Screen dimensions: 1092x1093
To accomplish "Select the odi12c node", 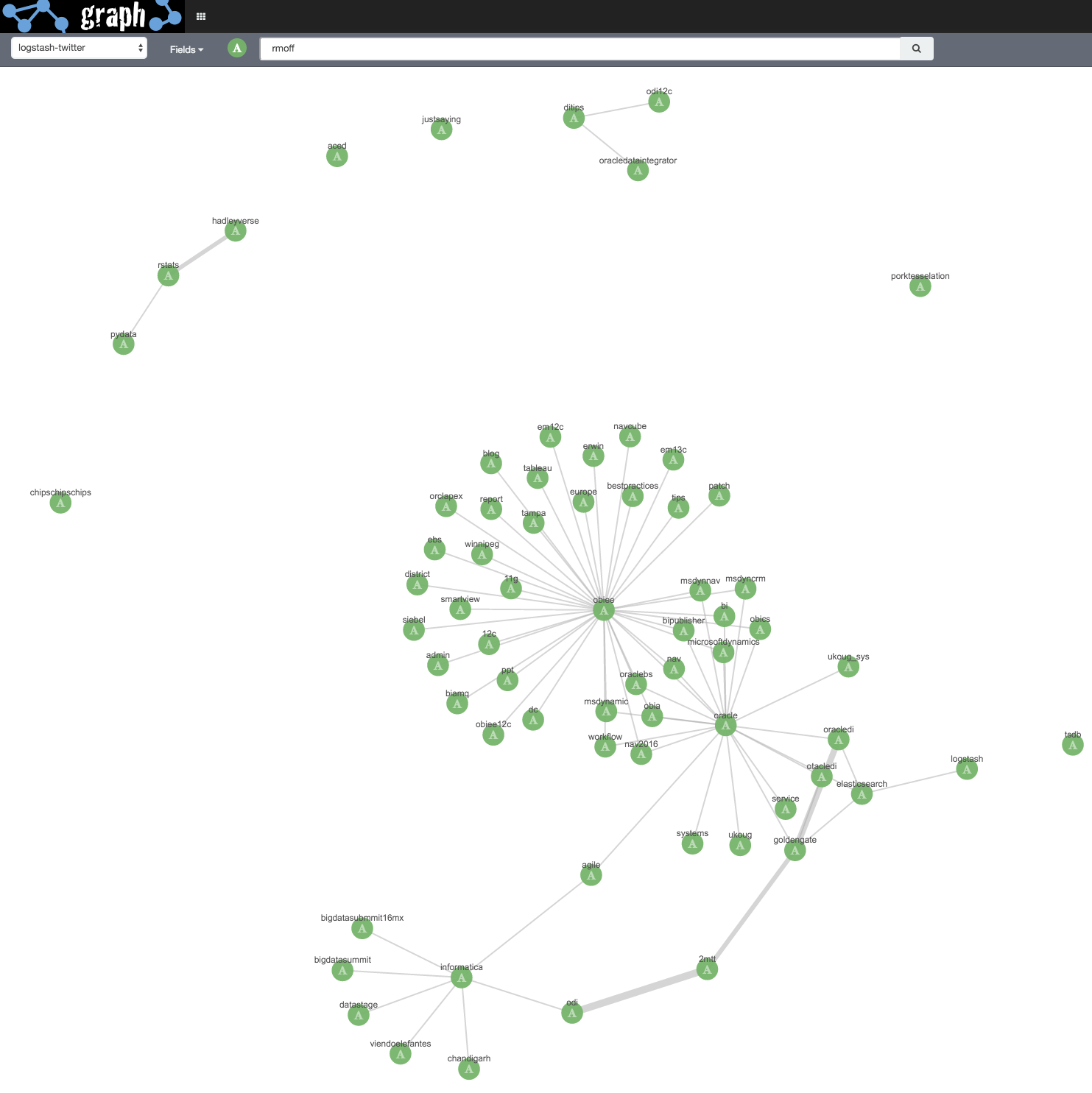I will pyautogui.click(x=658, y=102).
